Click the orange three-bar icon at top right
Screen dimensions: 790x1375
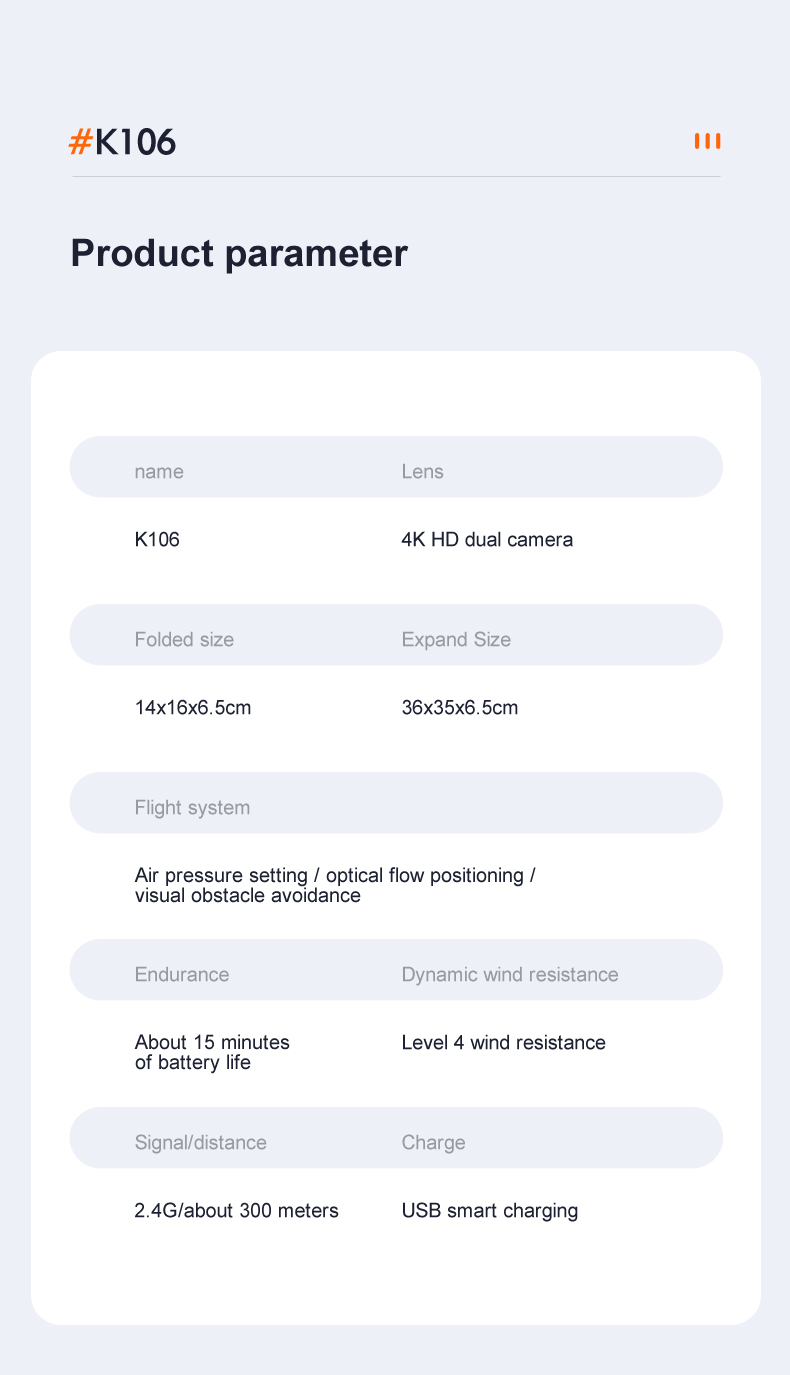coord(708,141)
